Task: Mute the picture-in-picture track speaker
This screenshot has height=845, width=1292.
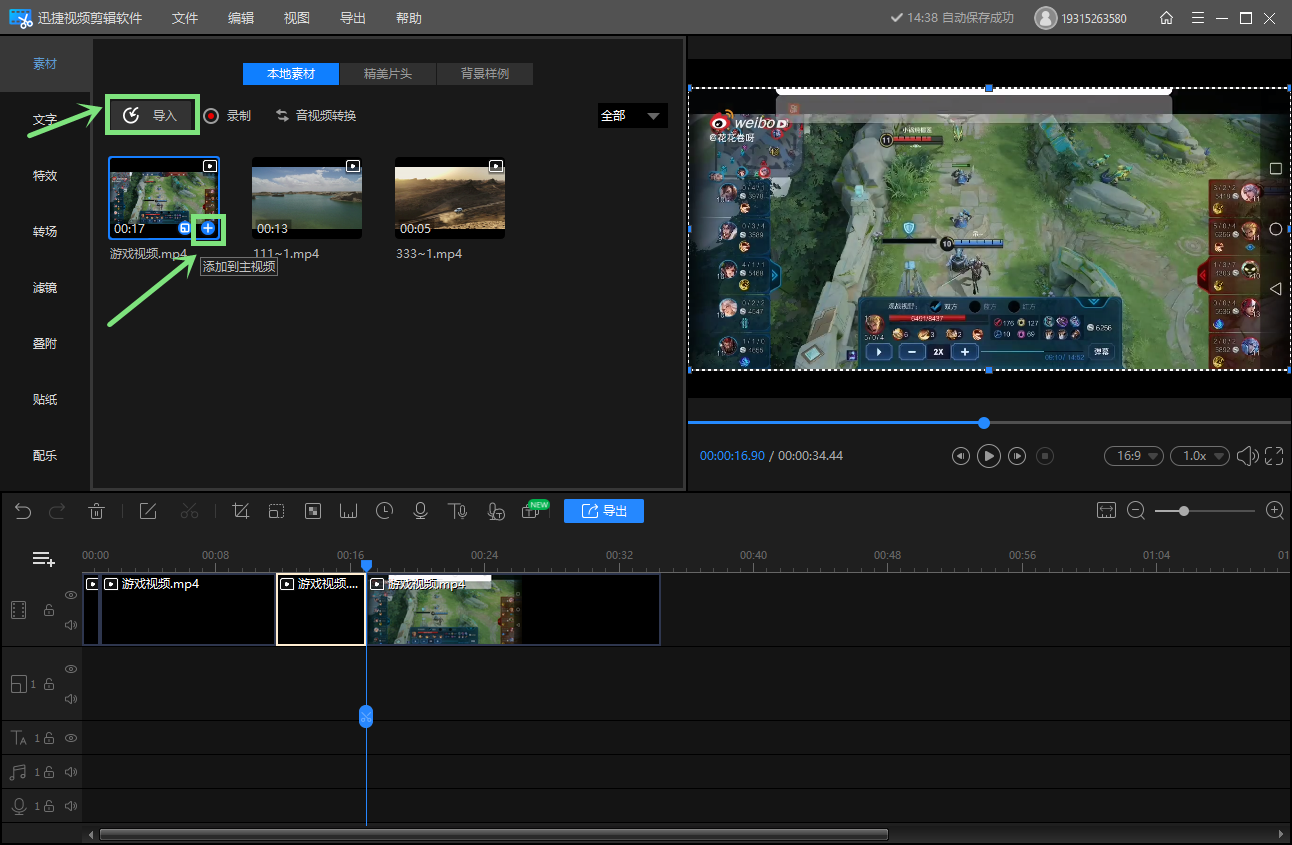Action: (x=71, y=700)
